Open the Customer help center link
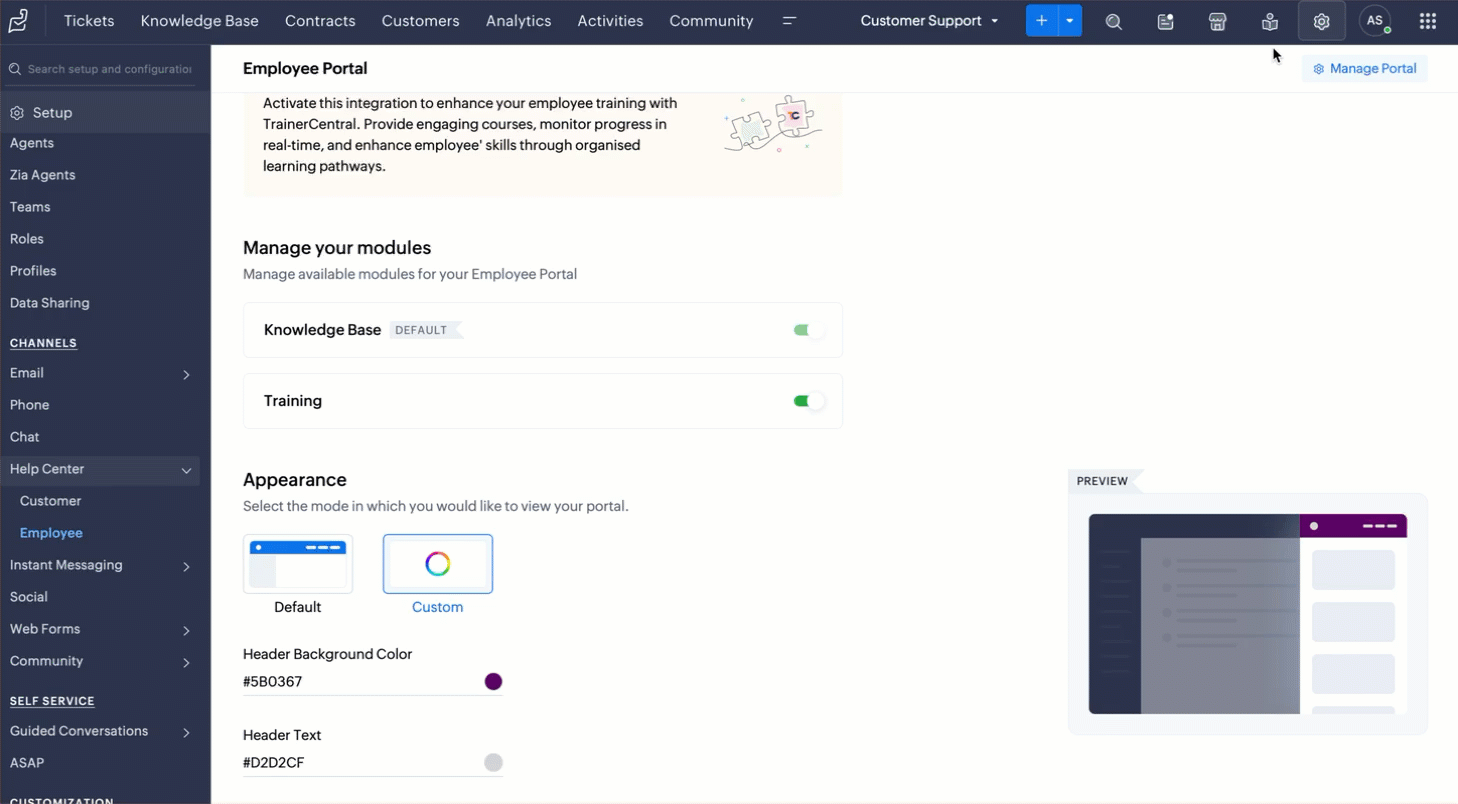 click(50, 501)
